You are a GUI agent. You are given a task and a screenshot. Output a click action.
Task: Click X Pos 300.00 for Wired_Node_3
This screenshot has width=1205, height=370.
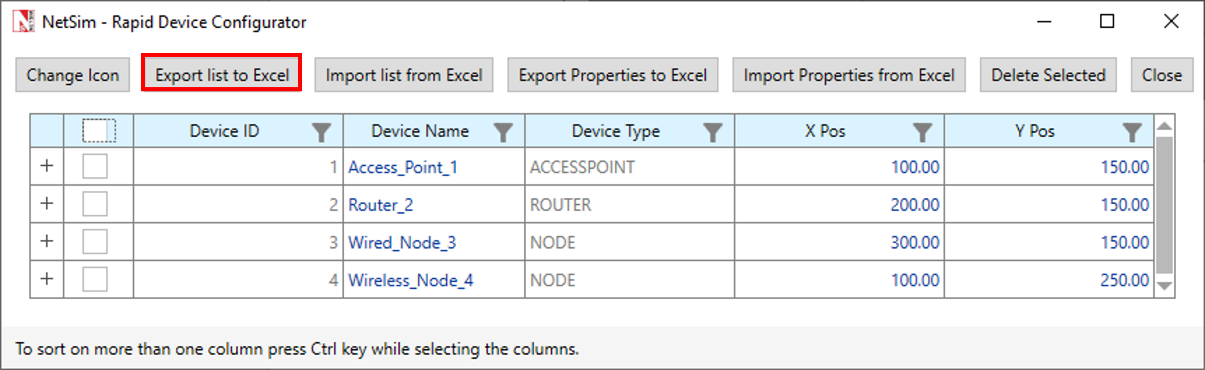coord(839,242)
